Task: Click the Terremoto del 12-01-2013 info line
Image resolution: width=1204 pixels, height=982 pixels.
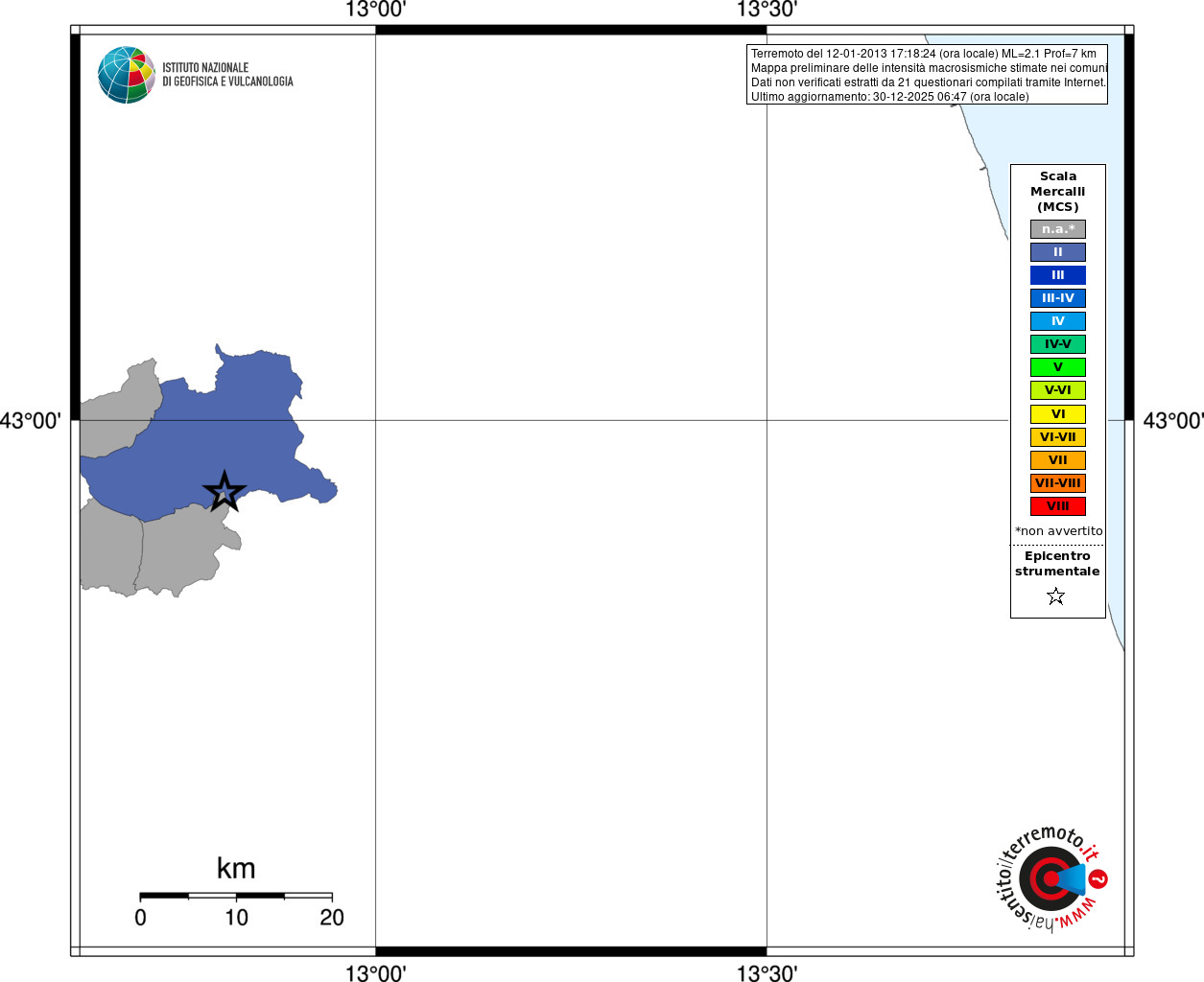Action: (x=924, y=54)
